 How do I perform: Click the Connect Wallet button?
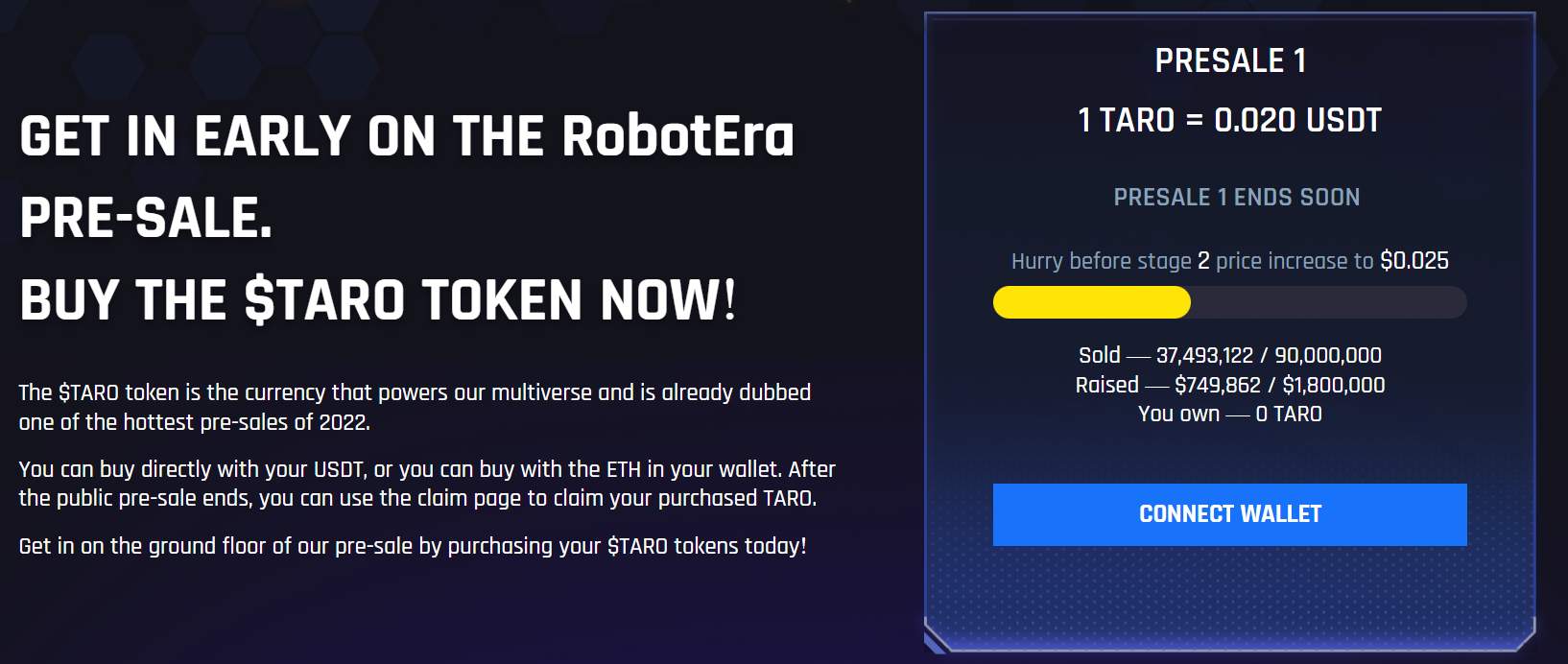point(1229,514)
